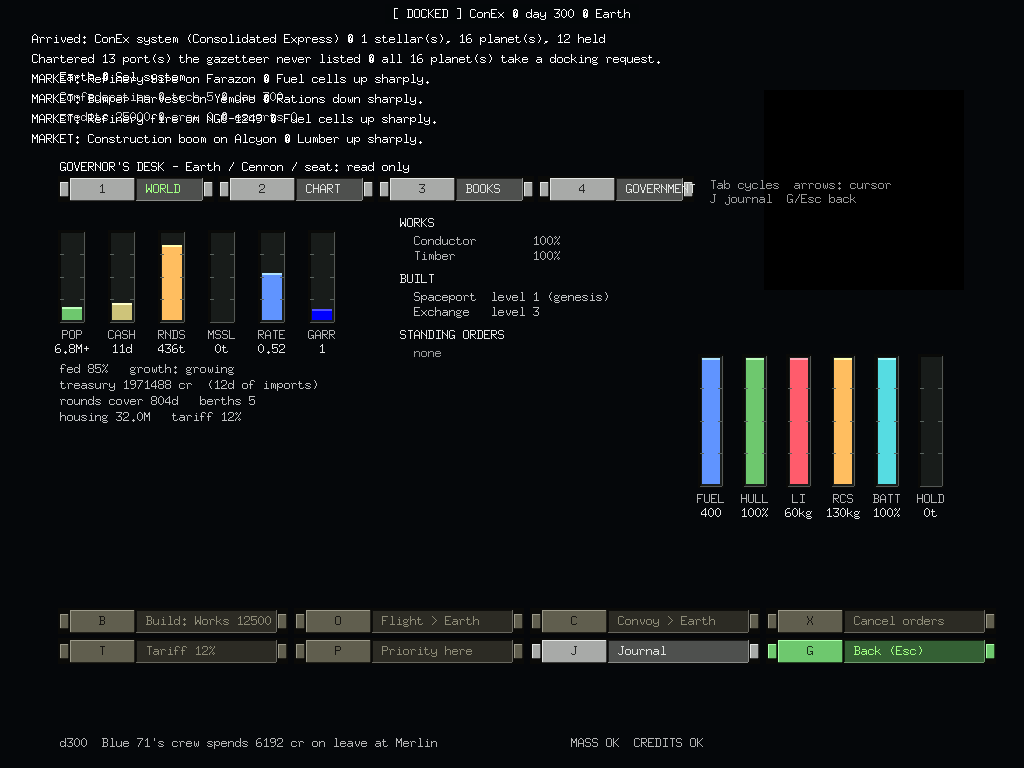This screenshot has height=768, width=1024.
Task: Click the orange RNDS gauge bar
Action: pyautogui.click(x=172, y=277)
